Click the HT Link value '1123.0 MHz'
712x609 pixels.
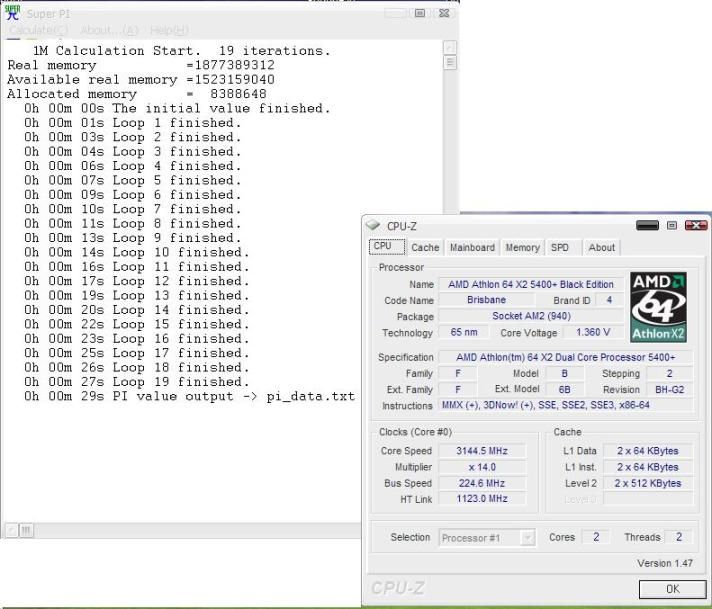click(482, 499)
